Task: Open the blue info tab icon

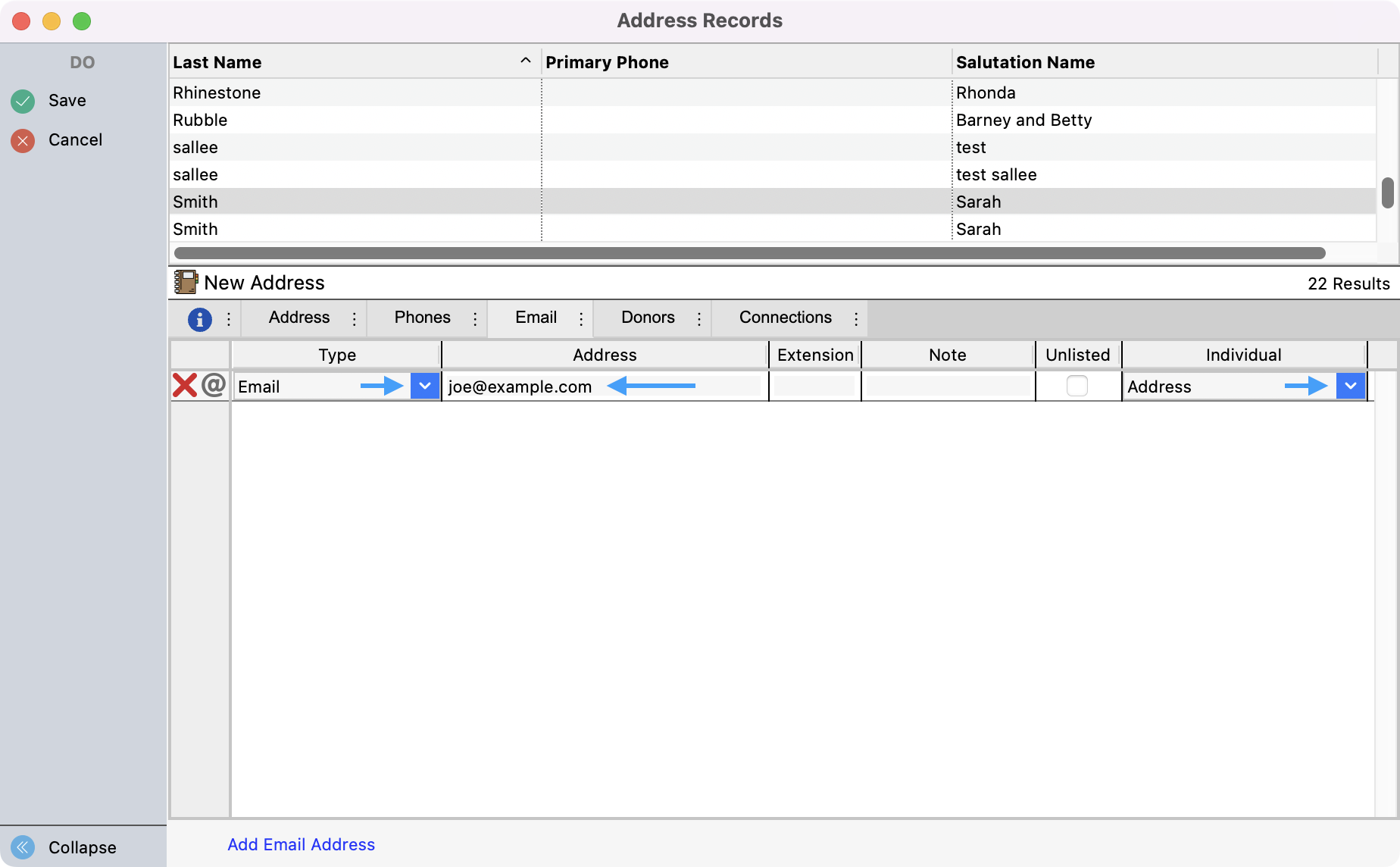Action: tap(199, 319)
